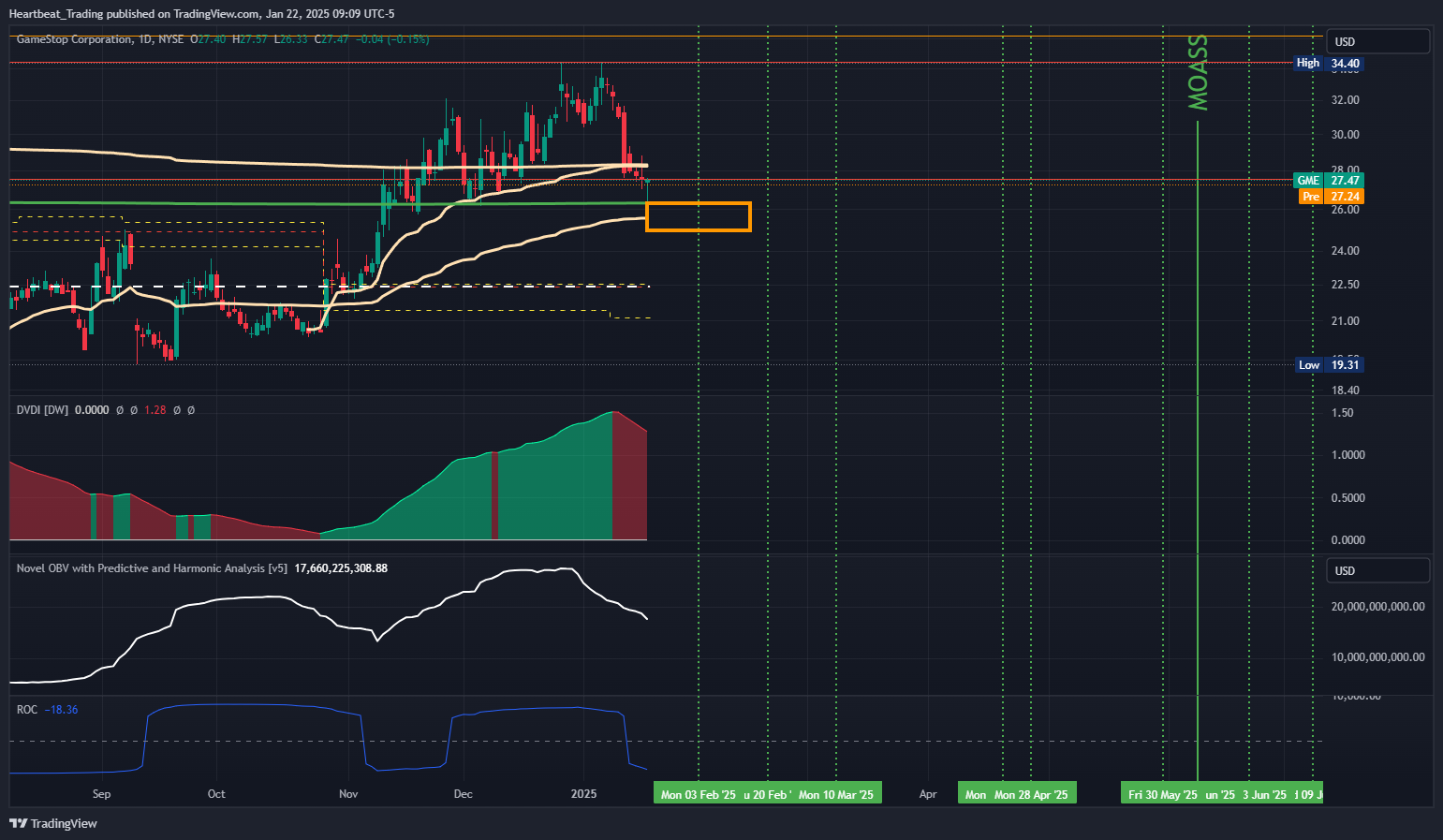This screenshot has width=1443, height=840.
Task: Select the Mon 28 Apr '25 date marker
Action: (x=1031, y=794)
